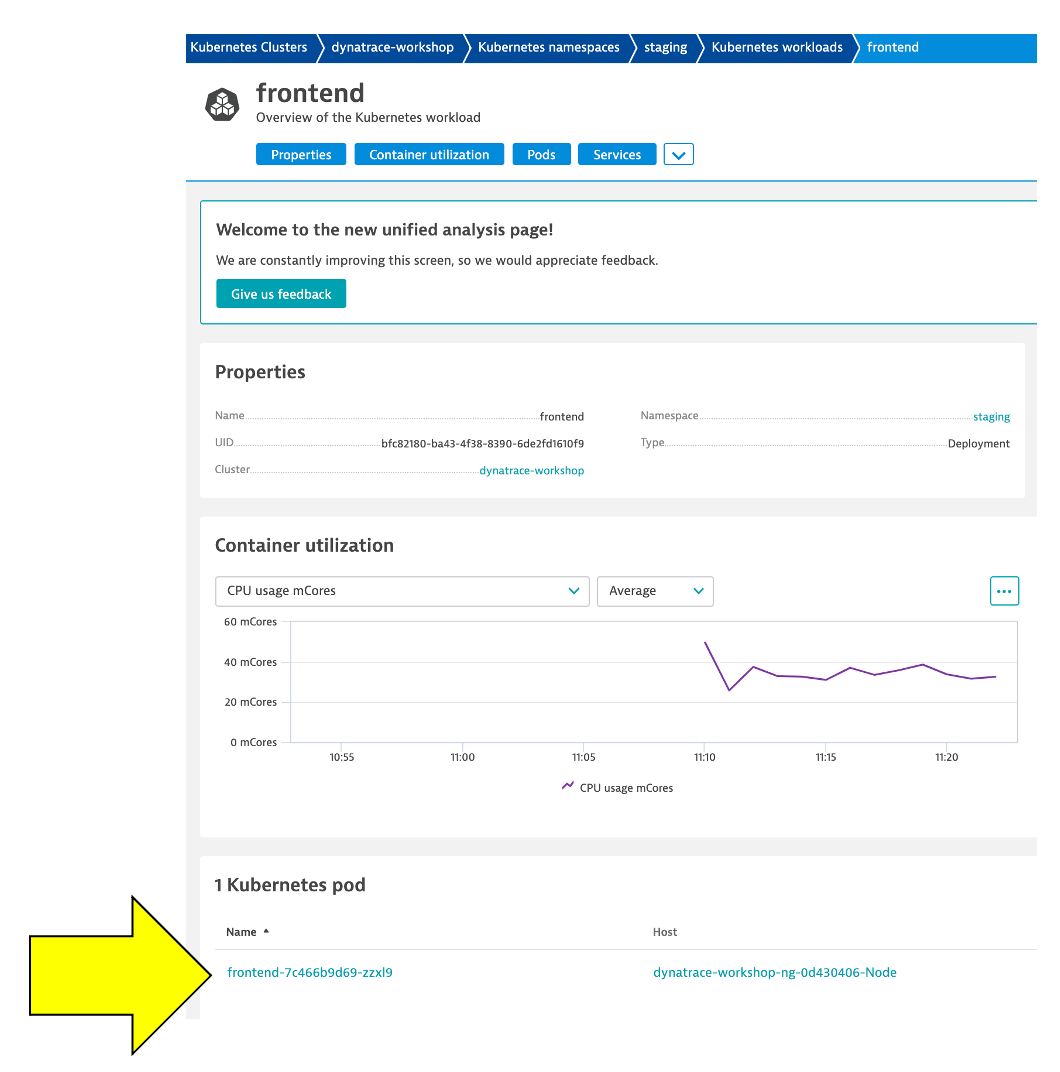Jump to the Pods section button
The width and height of the screenshot is (1060, 1072).
[x=541, y=155]
